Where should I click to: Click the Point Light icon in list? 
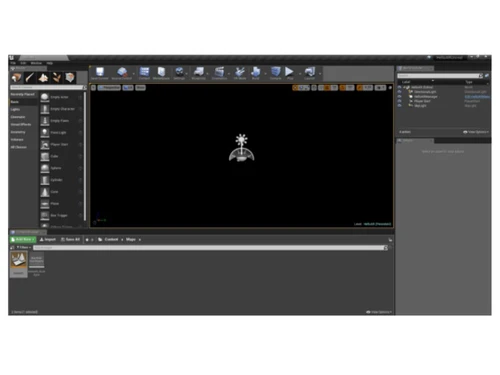[x=45, y=133]
